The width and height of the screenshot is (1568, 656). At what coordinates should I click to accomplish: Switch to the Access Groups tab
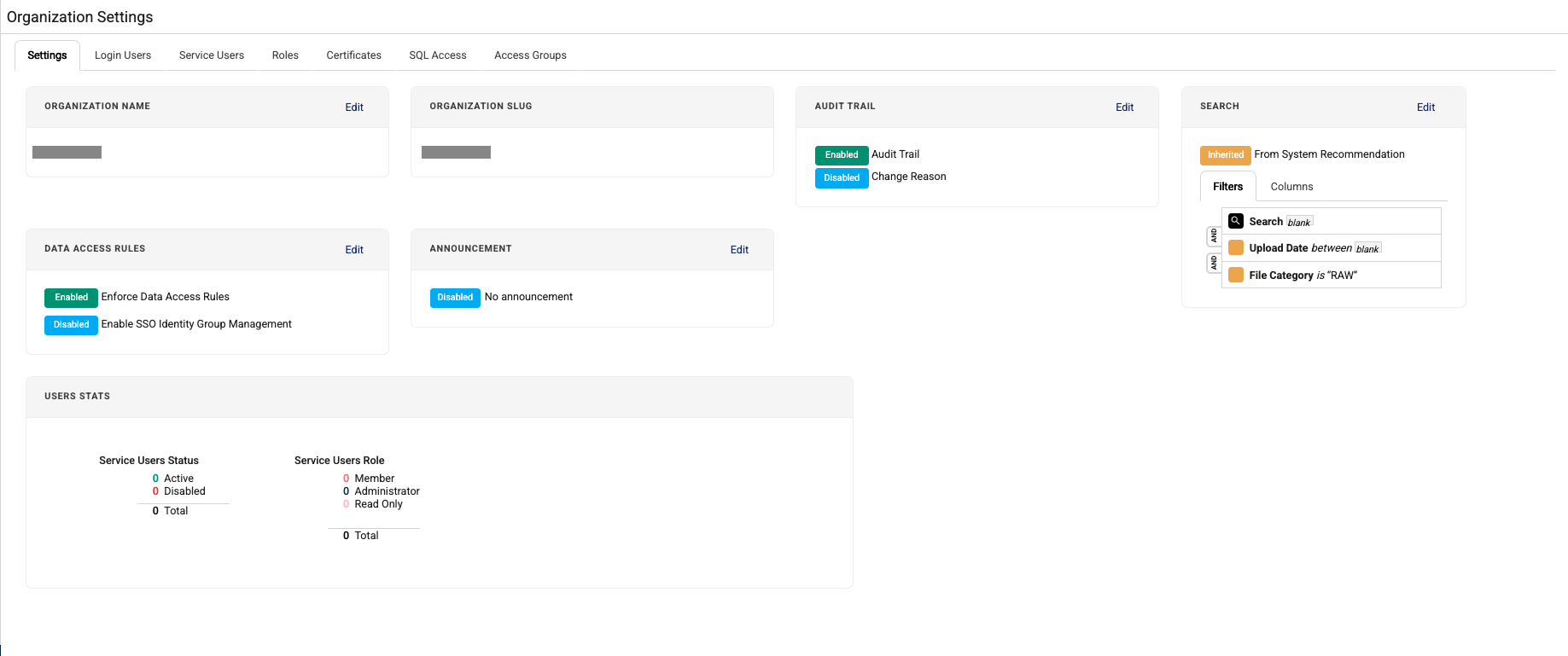point(530,55)
